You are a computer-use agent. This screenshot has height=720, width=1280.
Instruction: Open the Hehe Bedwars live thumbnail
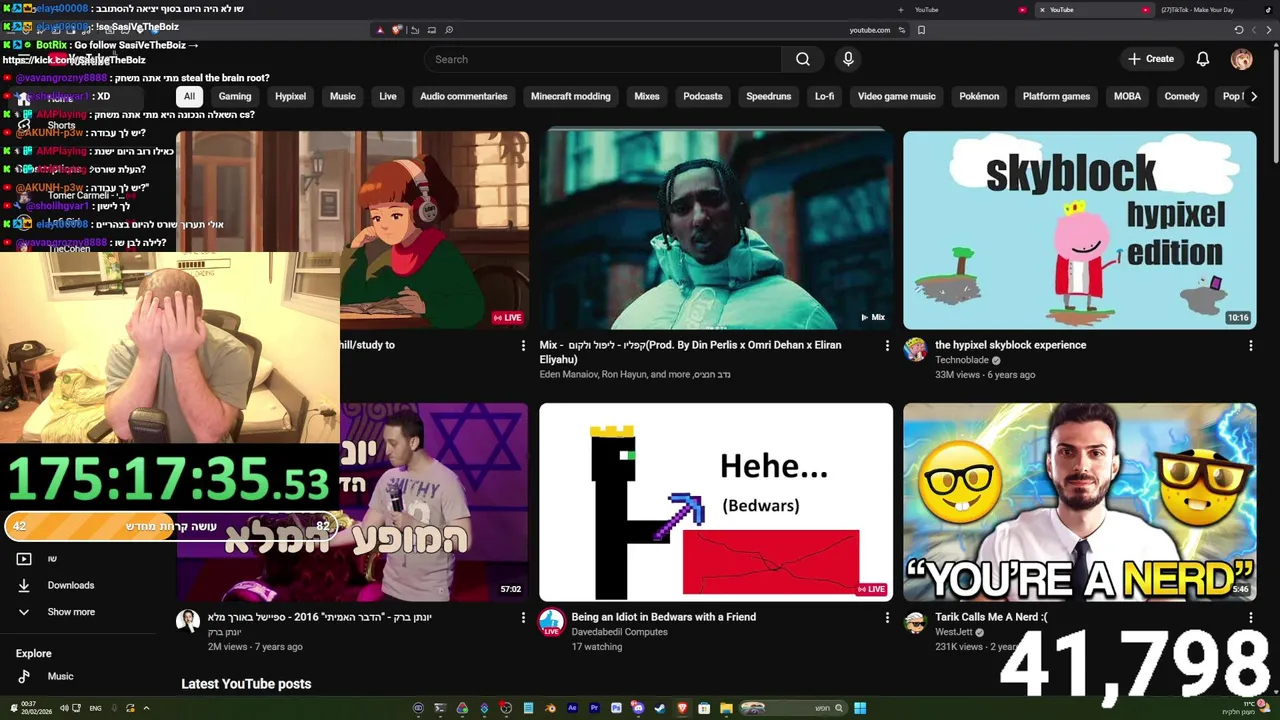coord(716,502)
